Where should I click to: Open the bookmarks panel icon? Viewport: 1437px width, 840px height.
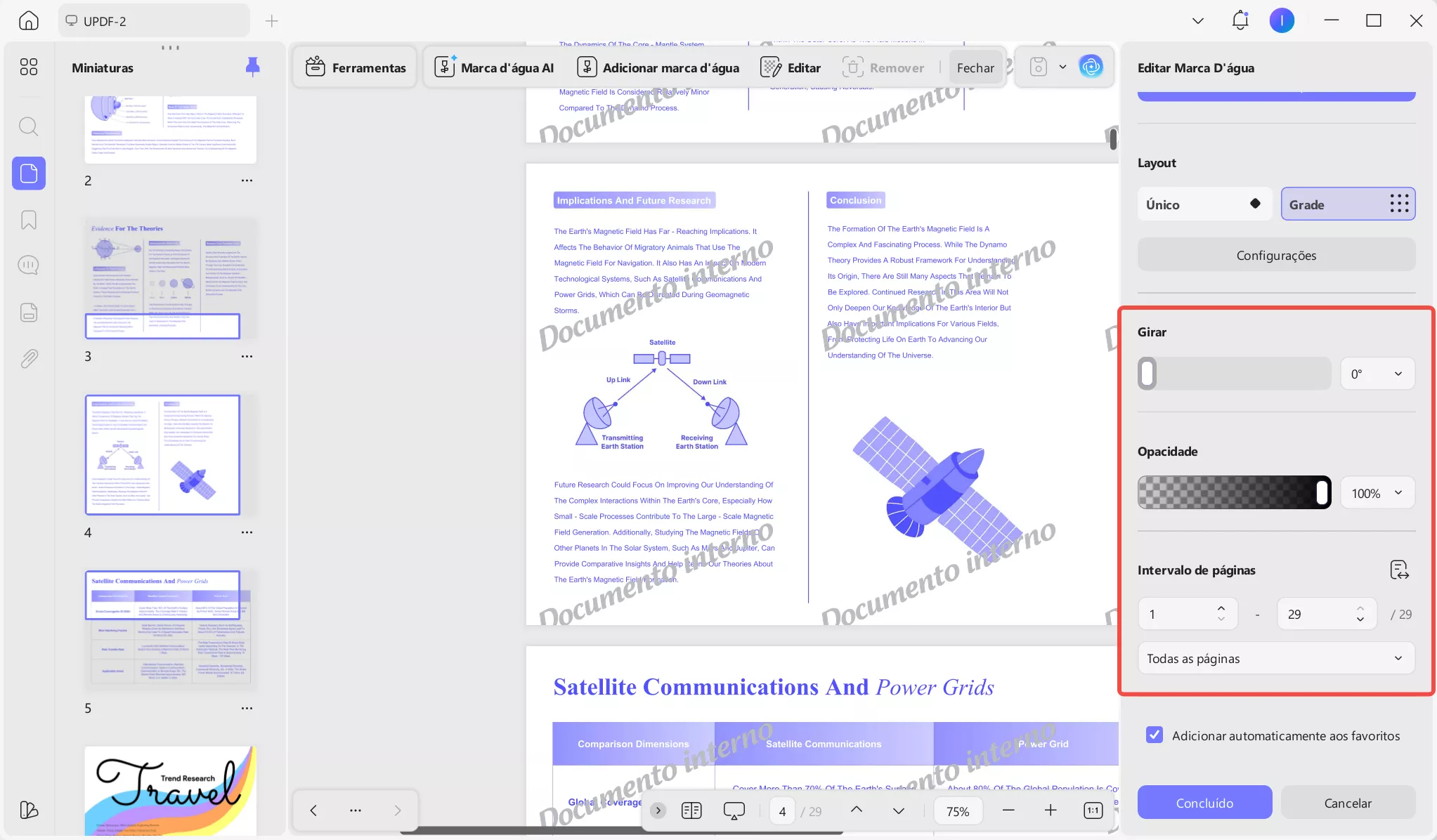(x=28, y=220)
